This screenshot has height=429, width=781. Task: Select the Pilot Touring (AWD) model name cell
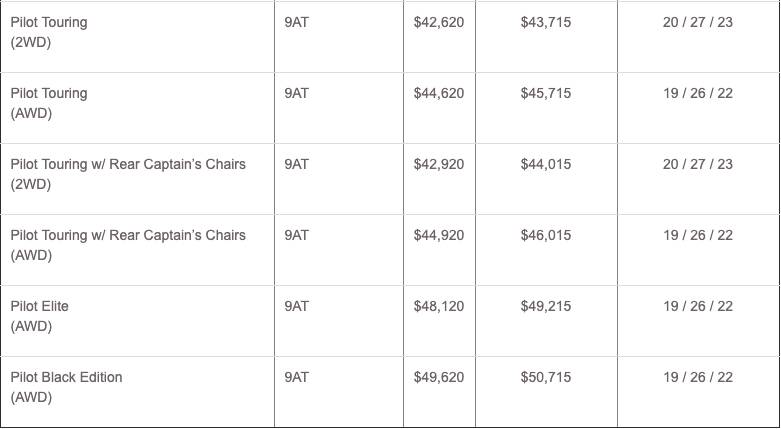(x=49, y=103)
